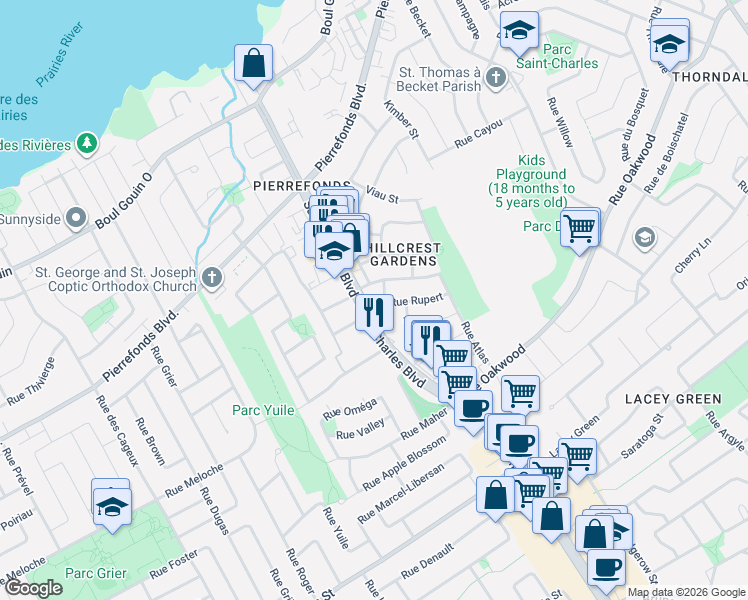The width and height of the screenshot is (748, 600).
Task: Click the Rue Marcel-Libersan street label
Action: (x=401, y=493)
